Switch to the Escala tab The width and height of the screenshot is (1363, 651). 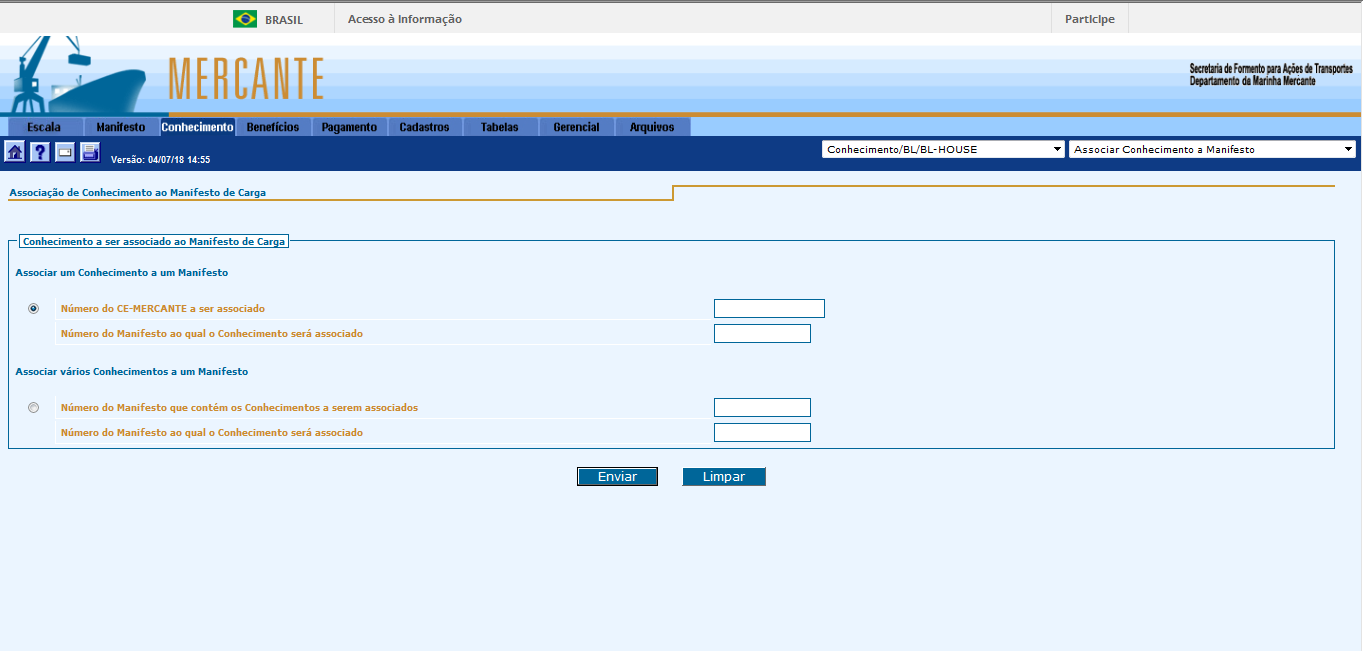click(44, 127)
